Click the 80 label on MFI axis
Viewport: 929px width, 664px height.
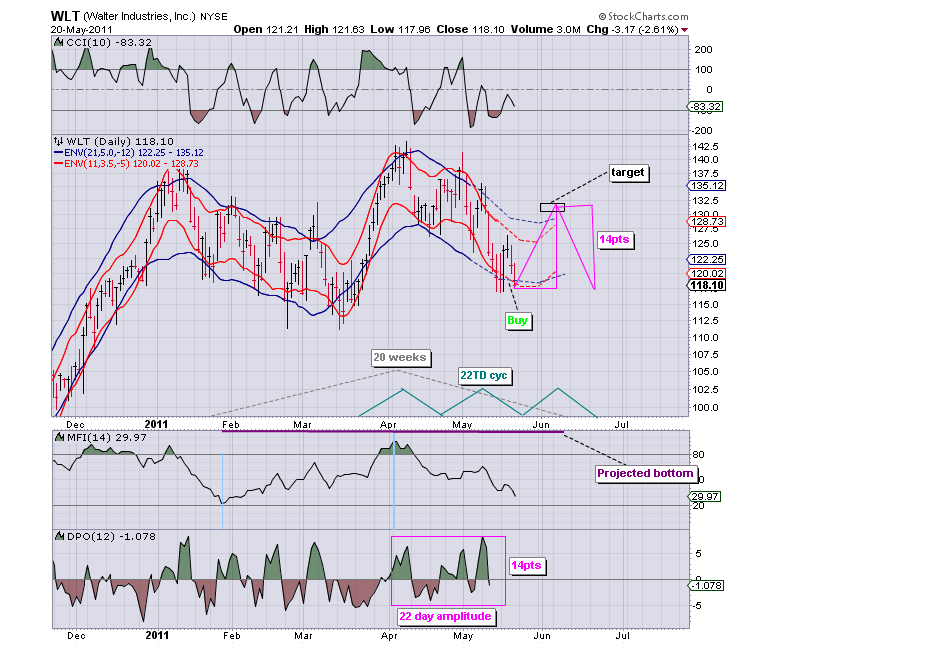pyautogui.click(x=699, y=455)
